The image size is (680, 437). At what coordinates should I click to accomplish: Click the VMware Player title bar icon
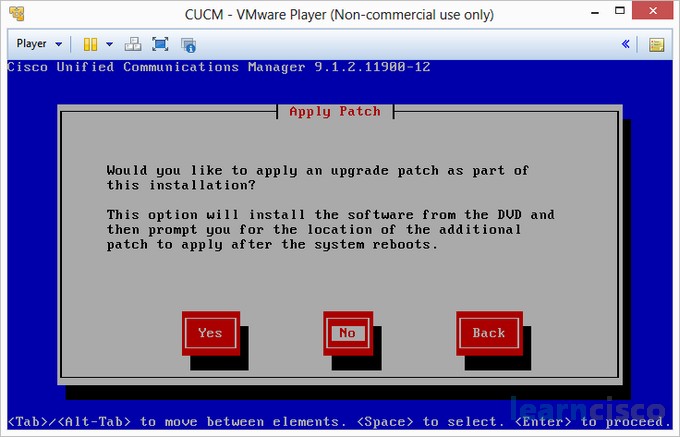[x=17, y=15]
